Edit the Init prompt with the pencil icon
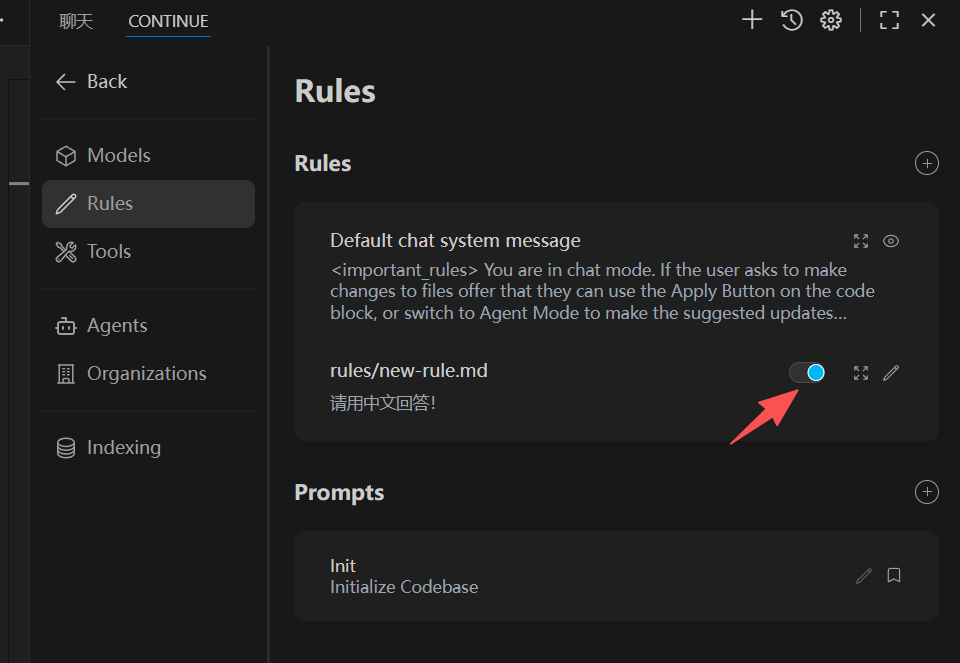This screenshot has height=663, width=960. pyautogui.click(x=863, y=576)
